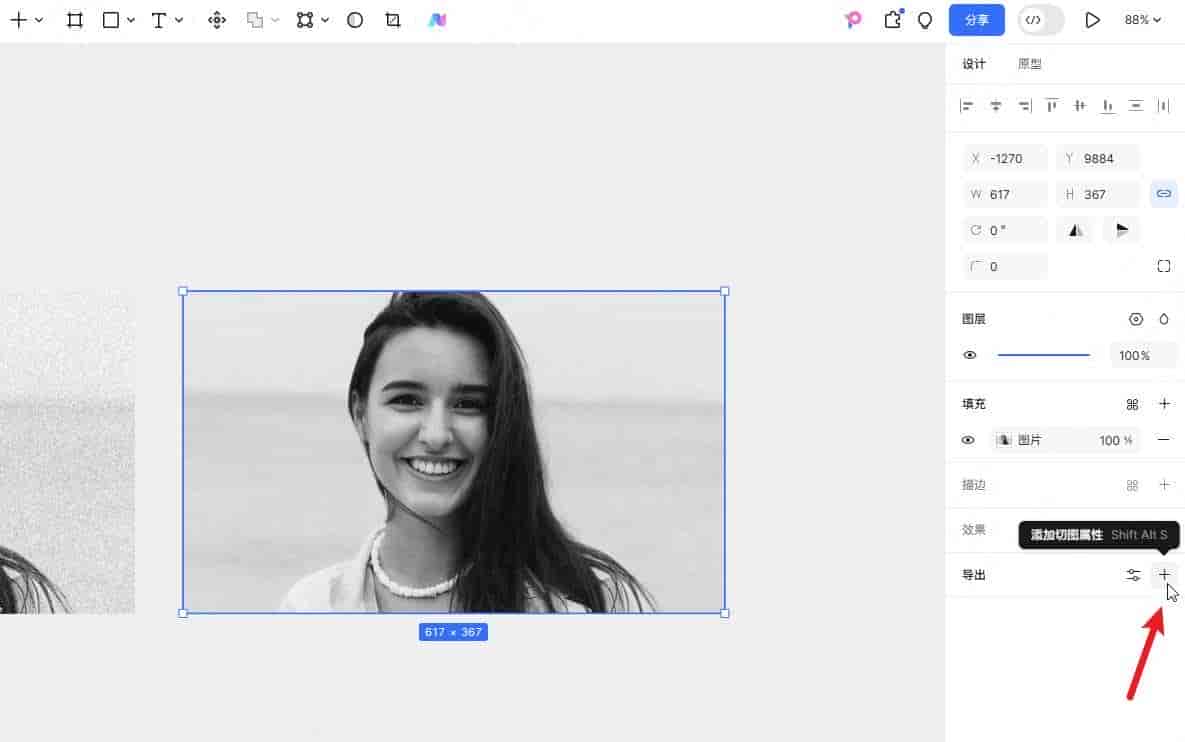This screenshot has height=742, width=1185.
Task: Click the layer target circle icon
Action: [1136, 320]
